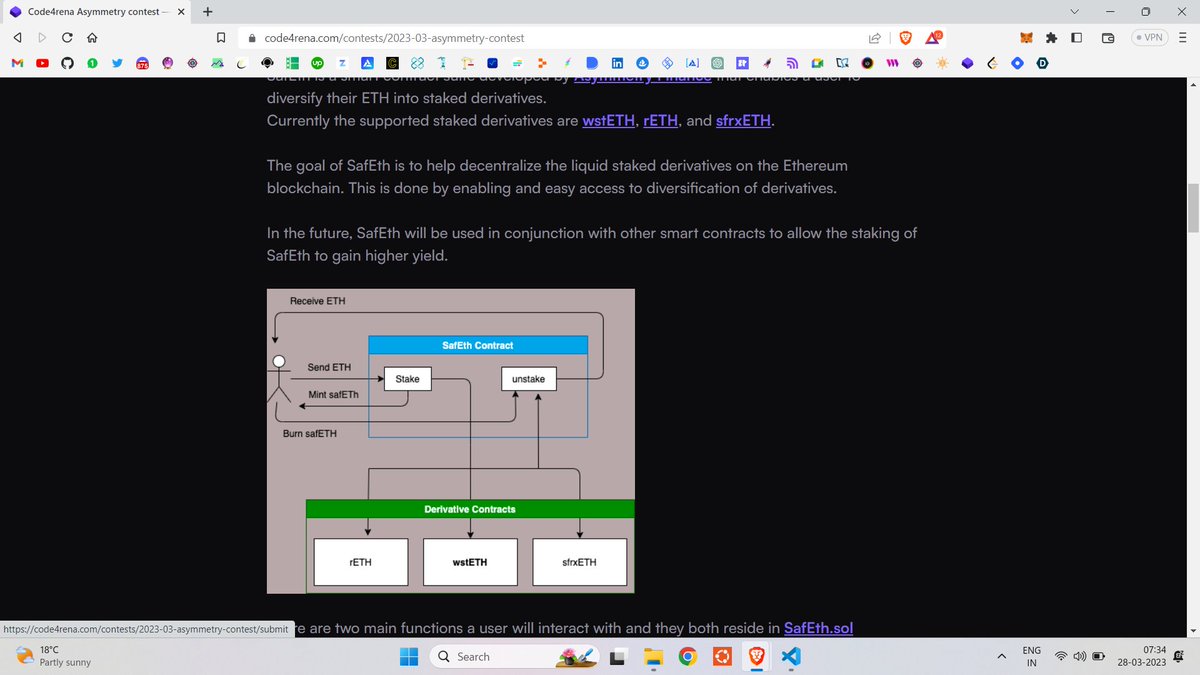Click the SafEth architecture diagram image

[x=451, y=441]
